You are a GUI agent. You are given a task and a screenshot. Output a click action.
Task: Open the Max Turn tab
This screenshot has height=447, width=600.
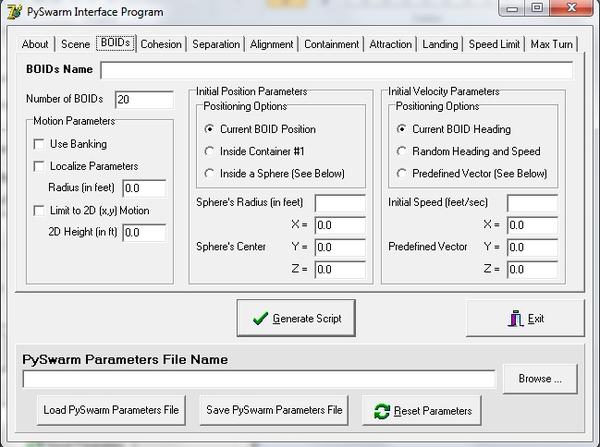(x=551, y=44)
